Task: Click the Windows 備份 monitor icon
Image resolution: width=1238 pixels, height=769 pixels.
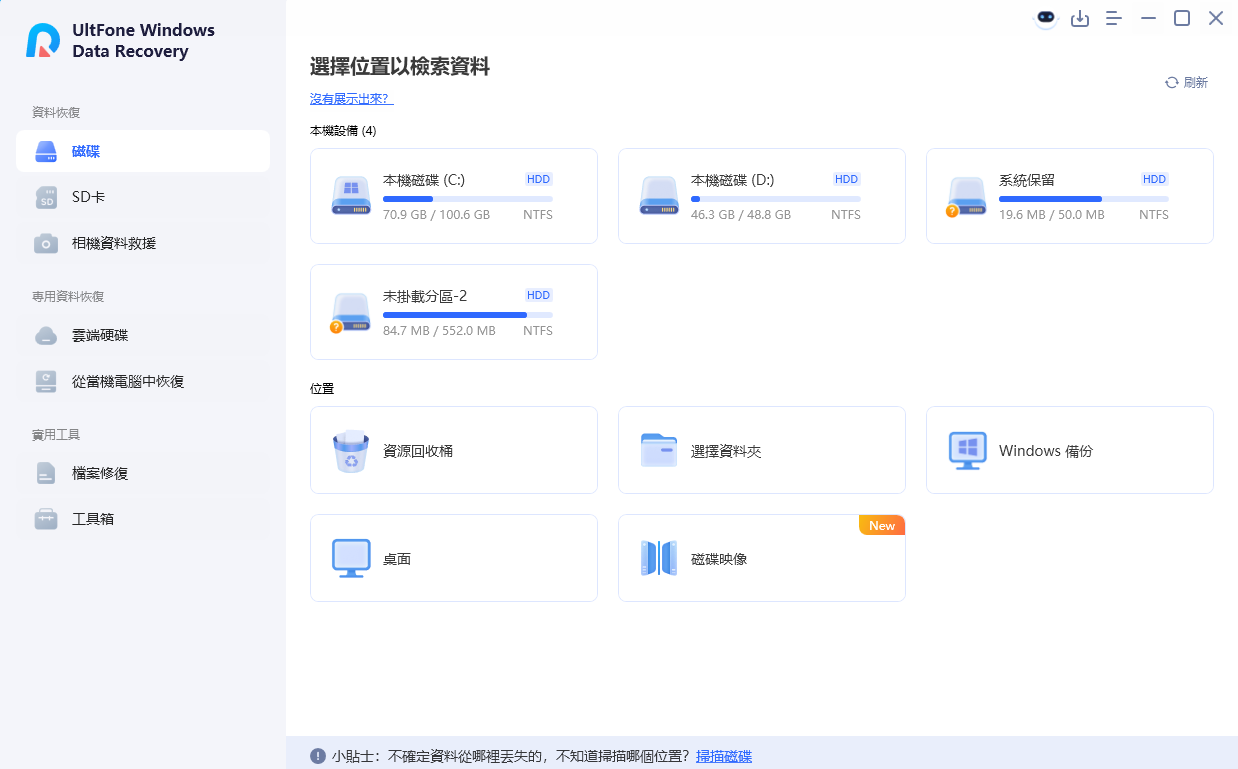Action: click(x=967, y=451)
